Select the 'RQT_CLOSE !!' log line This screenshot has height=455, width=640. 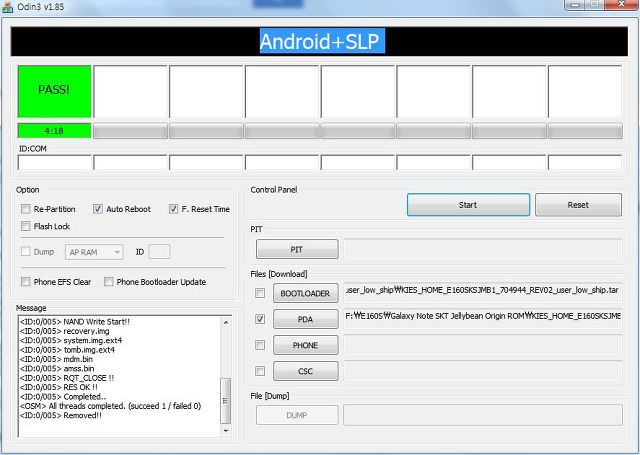[67, 378]
